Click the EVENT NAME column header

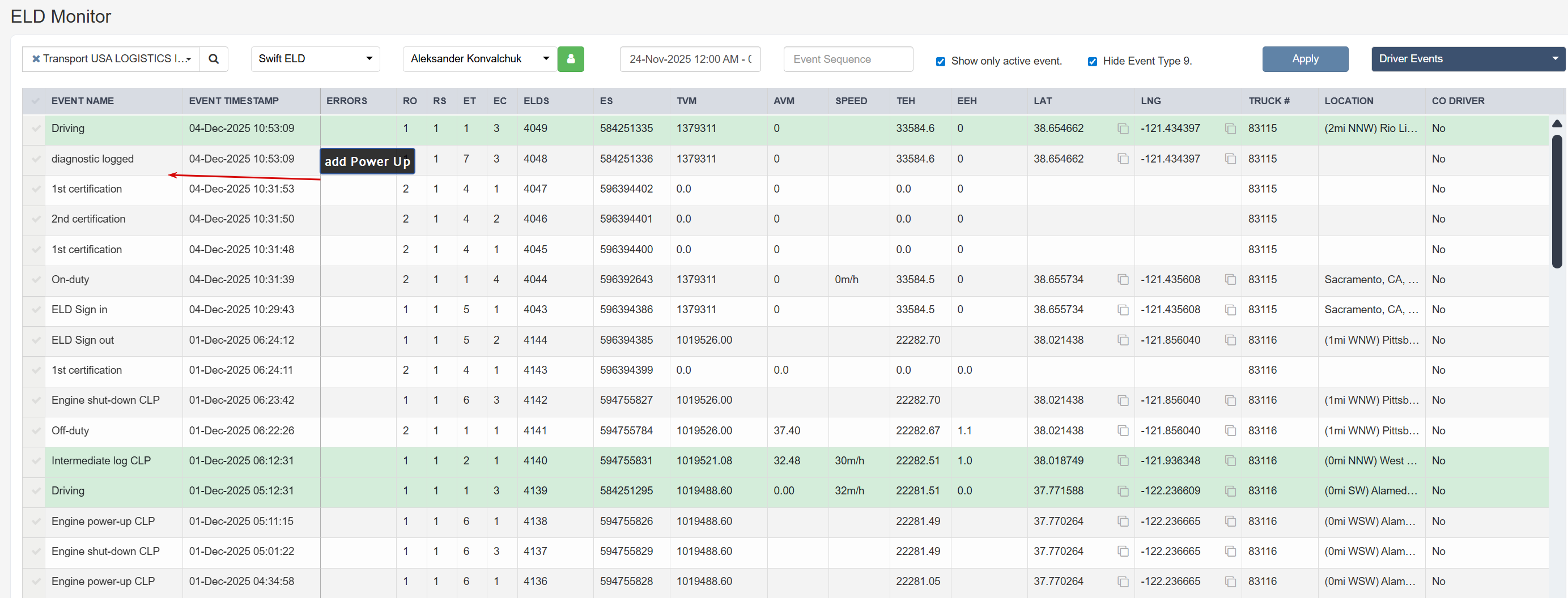83,101
